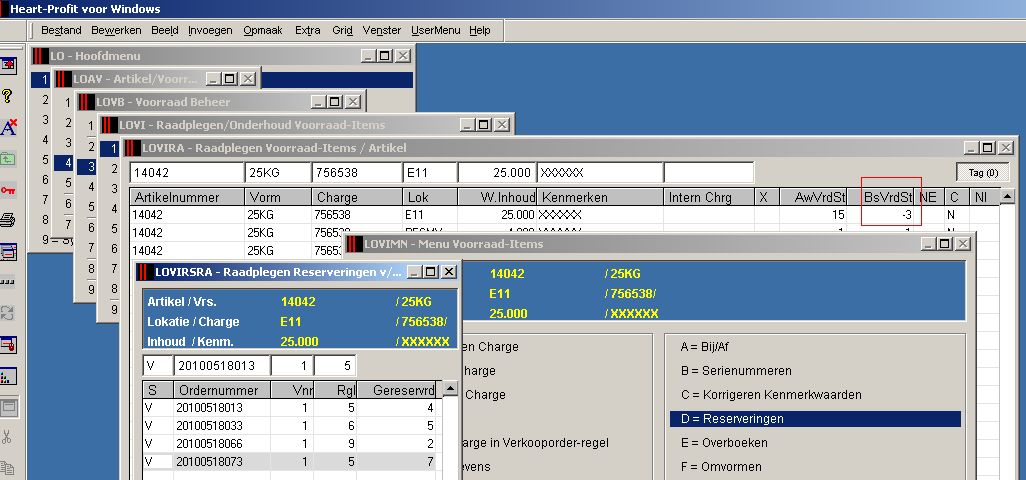
Task: Open the Opmaak menu
Action: tap(263, 30)
